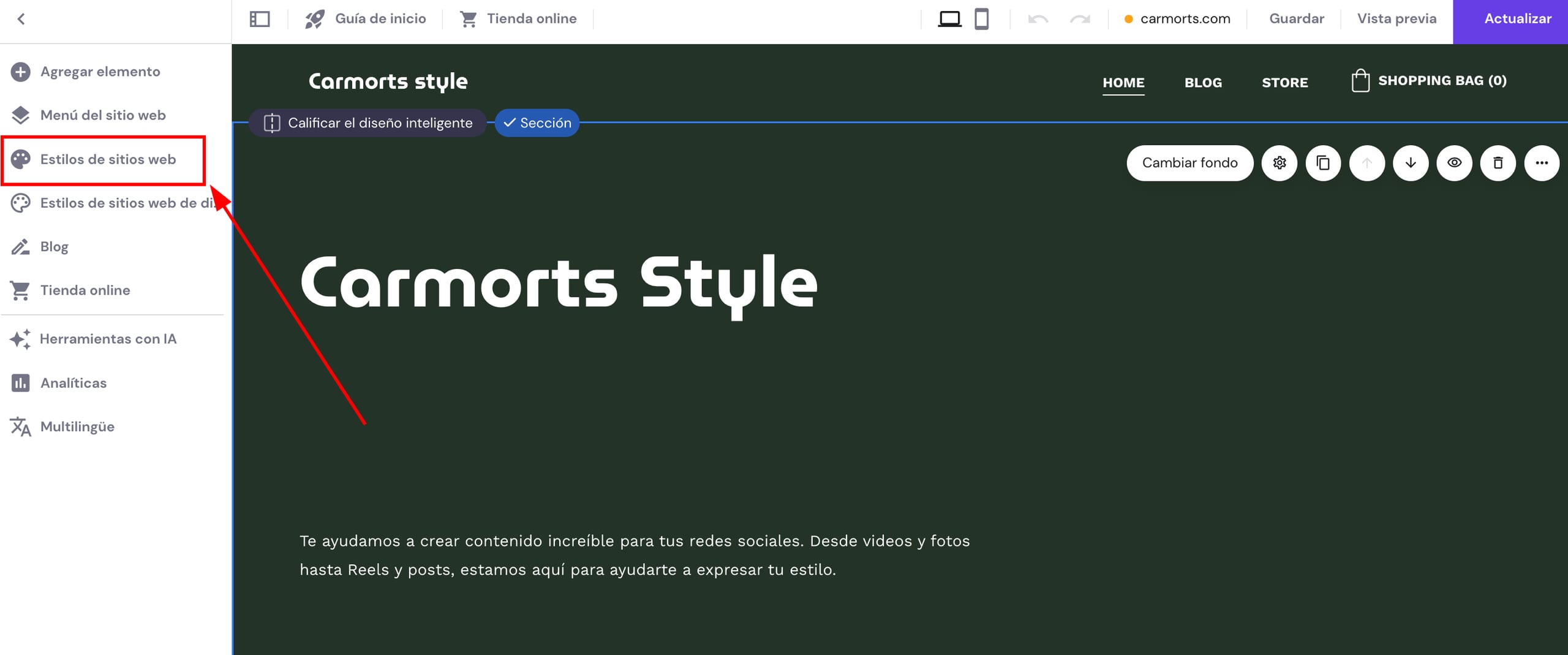The width and height of the screenshot is (1568, 655).
Task: Duplicate the section with copy icon
Action: [1323, 163]
